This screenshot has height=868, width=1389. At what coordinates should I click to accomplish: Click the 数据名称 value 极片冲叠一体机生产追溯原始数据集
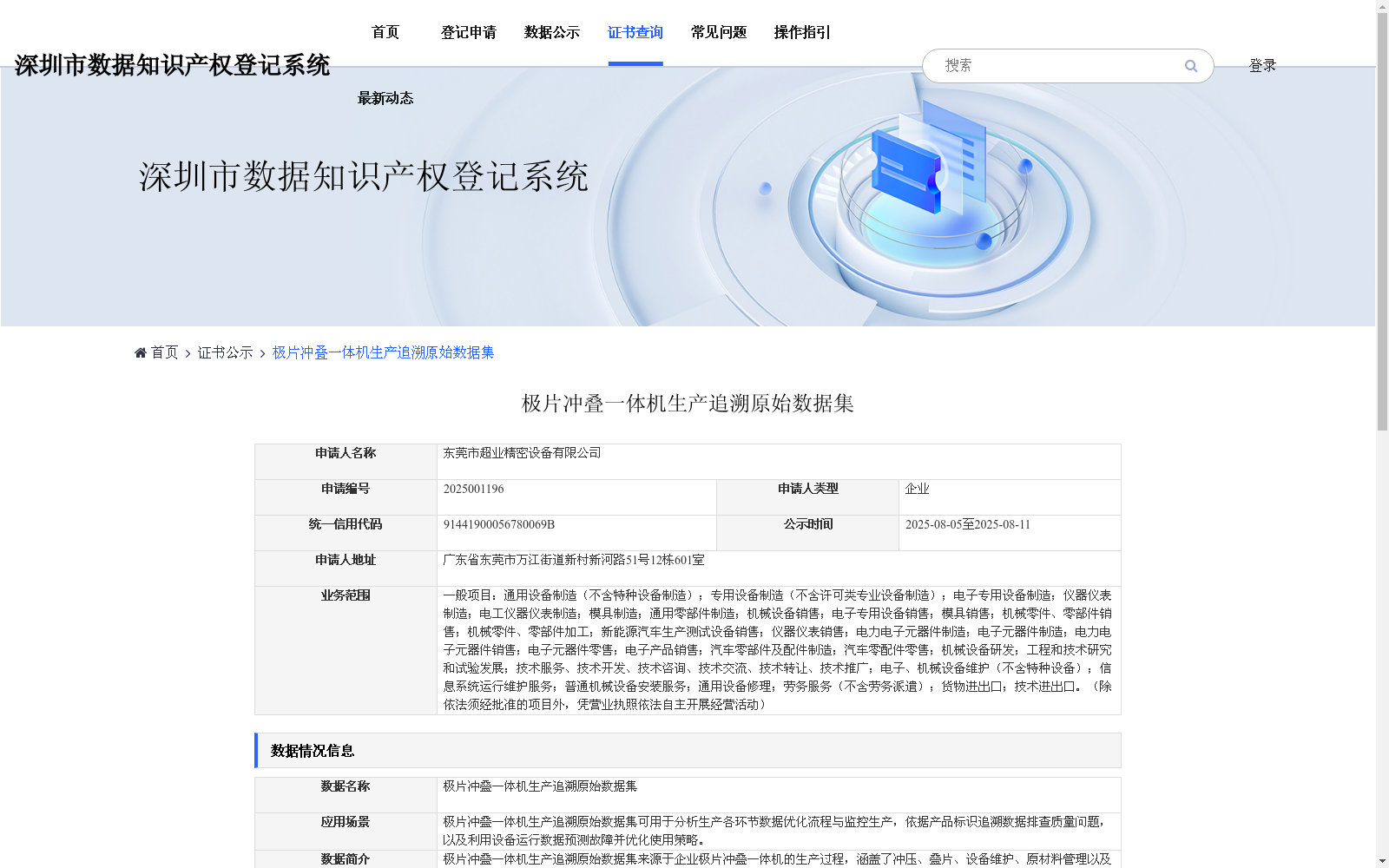pyautogui.click(x=540, y=786)
